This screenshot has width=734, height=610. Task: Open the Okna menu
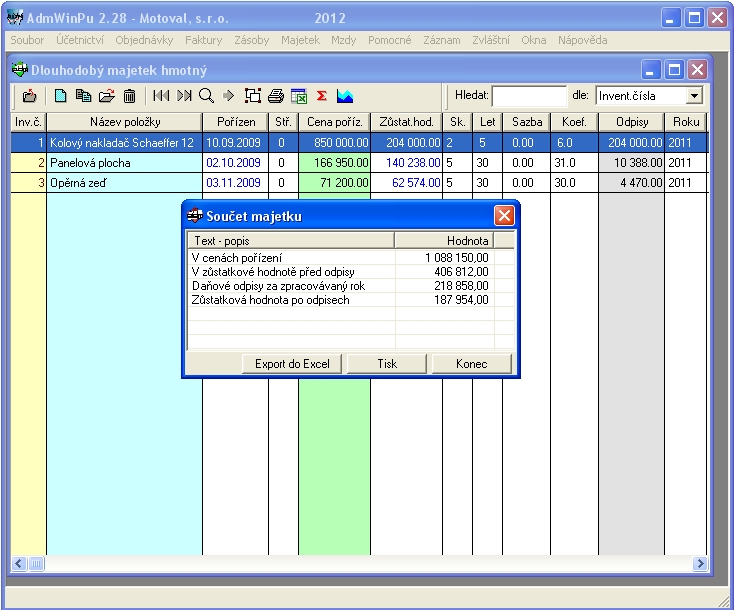point(534,40)
